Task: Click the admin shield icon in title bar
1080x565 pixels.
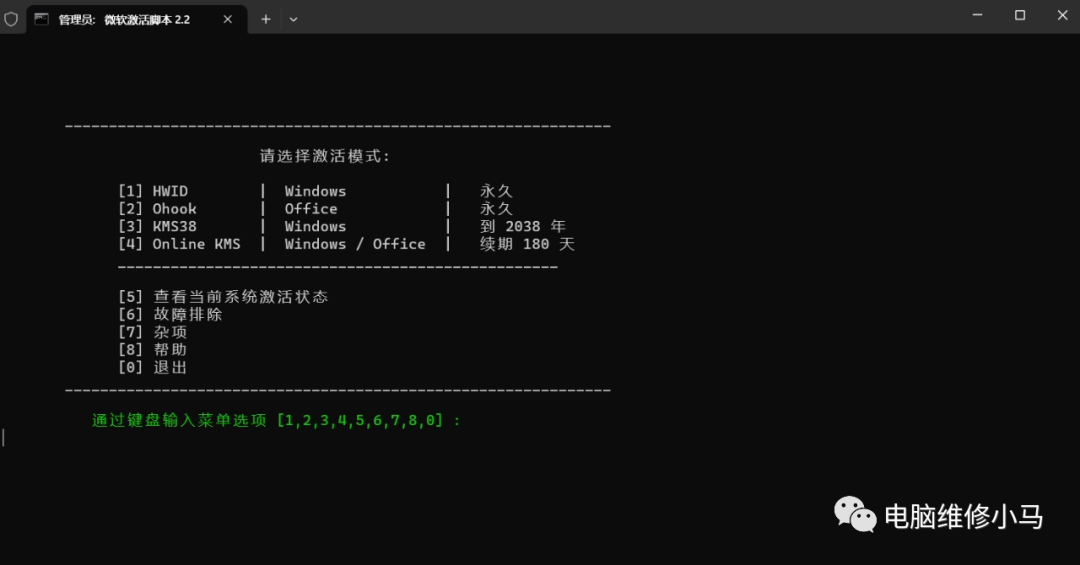Action: click(x=10, y=19)
